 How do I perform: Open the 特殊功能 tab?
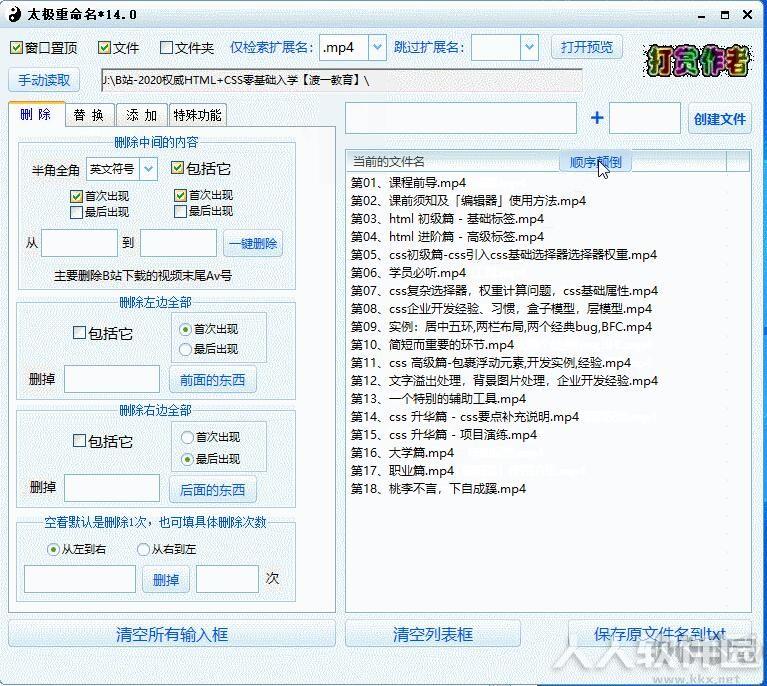pyautogui.click(x=198, y=115)
